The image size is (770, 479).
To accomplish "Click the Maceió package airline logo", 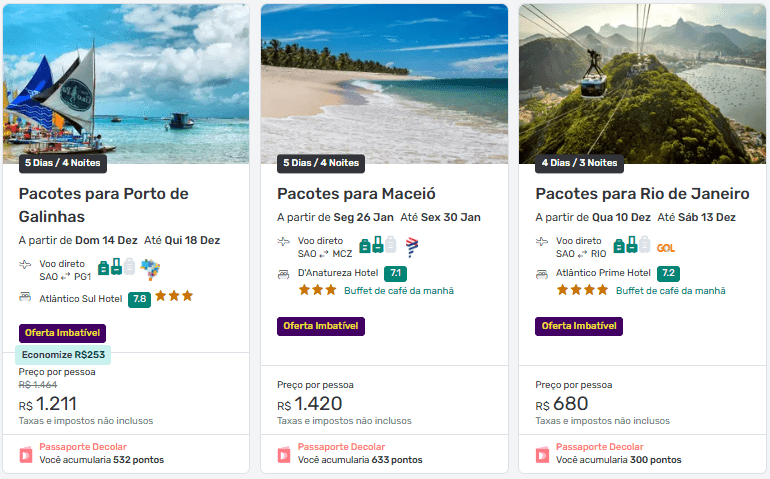I will tap(412, 246).
